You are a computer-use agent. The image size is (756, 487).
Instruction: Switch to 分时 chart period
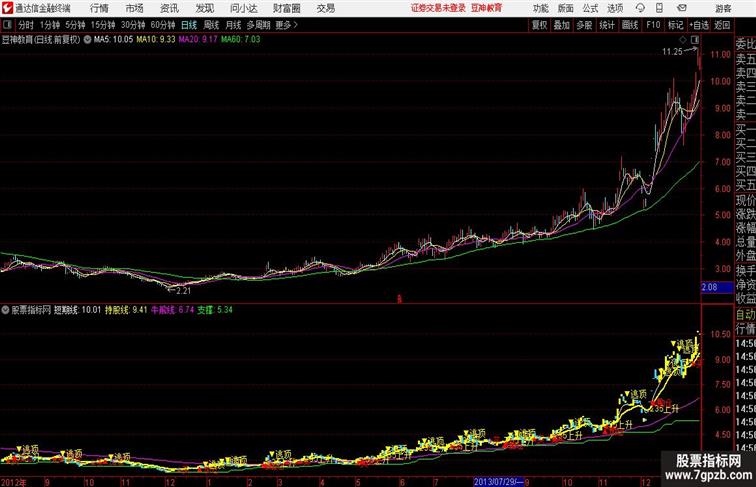[26, 25]
